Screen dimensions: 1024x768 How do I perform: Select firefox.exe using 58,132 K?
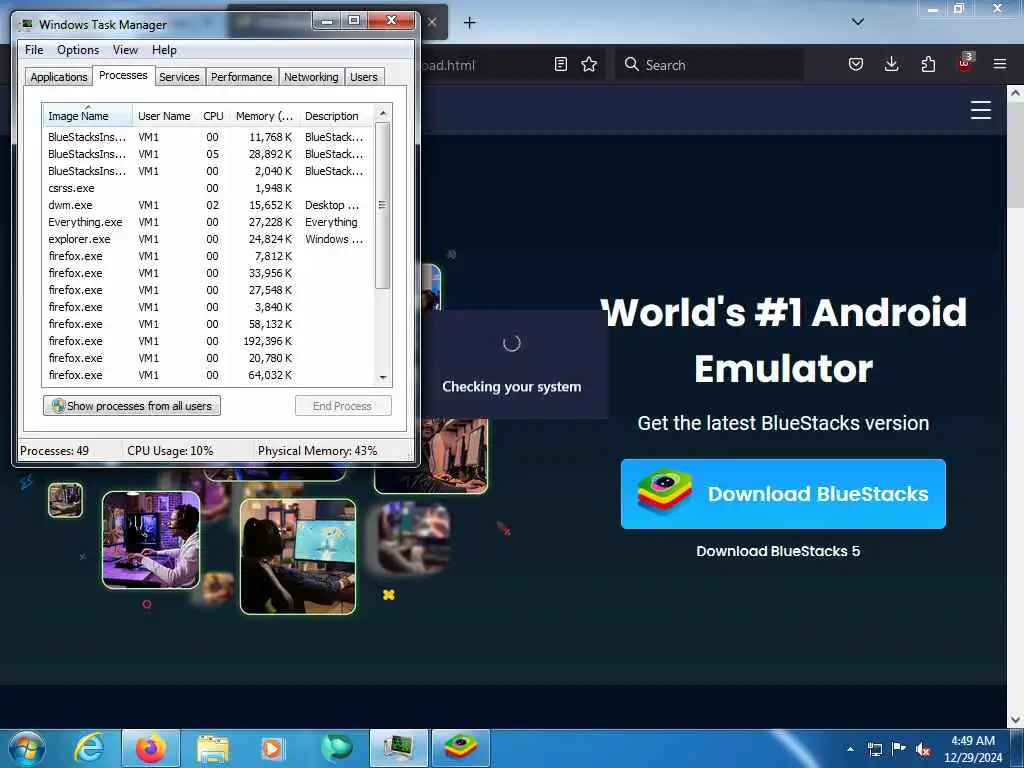209,324
